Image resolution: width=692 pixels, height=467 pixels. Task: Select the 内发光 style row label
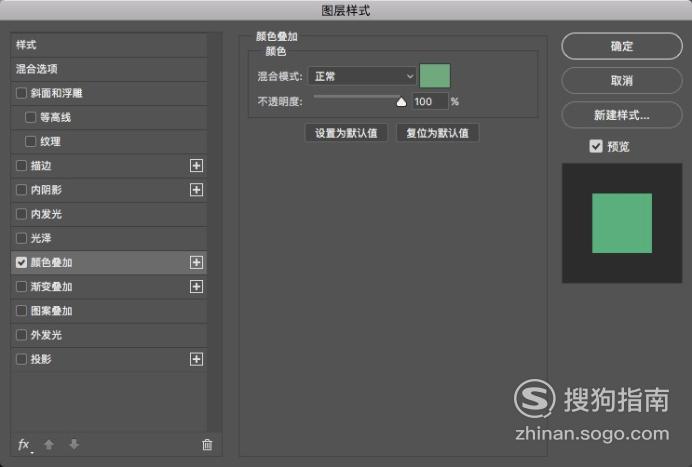tap(46, 214)
